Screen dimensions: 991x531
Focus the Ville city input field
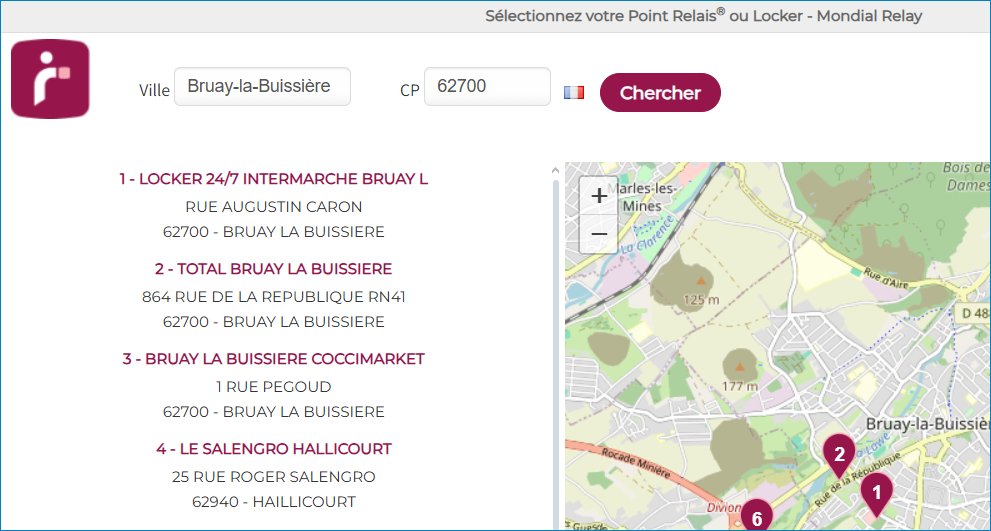click(x=262, y=87)
